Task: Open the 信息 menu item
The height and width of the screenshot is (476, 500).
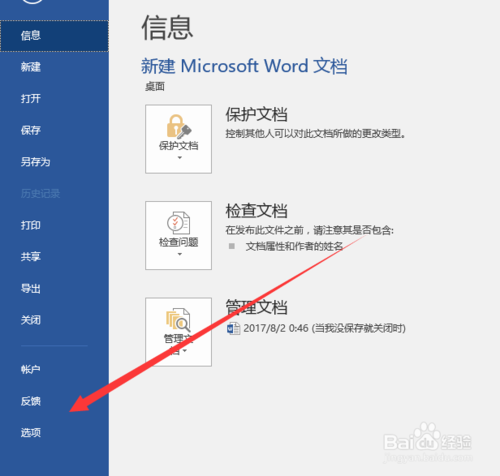Action: pos(54,36)
